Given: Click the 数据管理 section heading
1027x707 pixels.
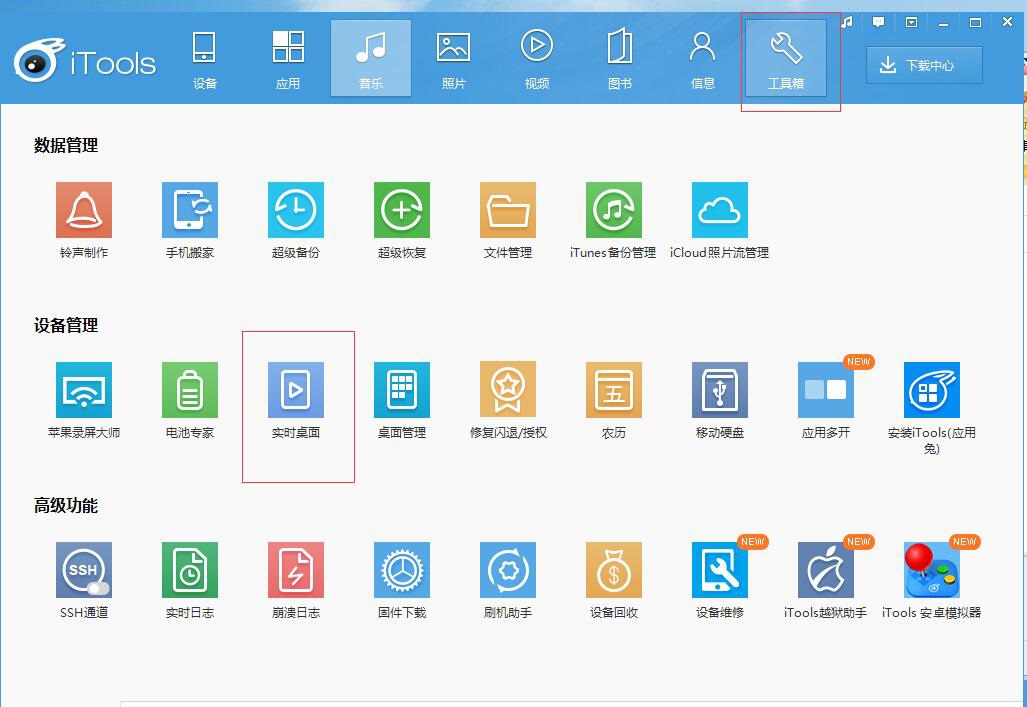Looking at the screenshot, I should [66, 145].
